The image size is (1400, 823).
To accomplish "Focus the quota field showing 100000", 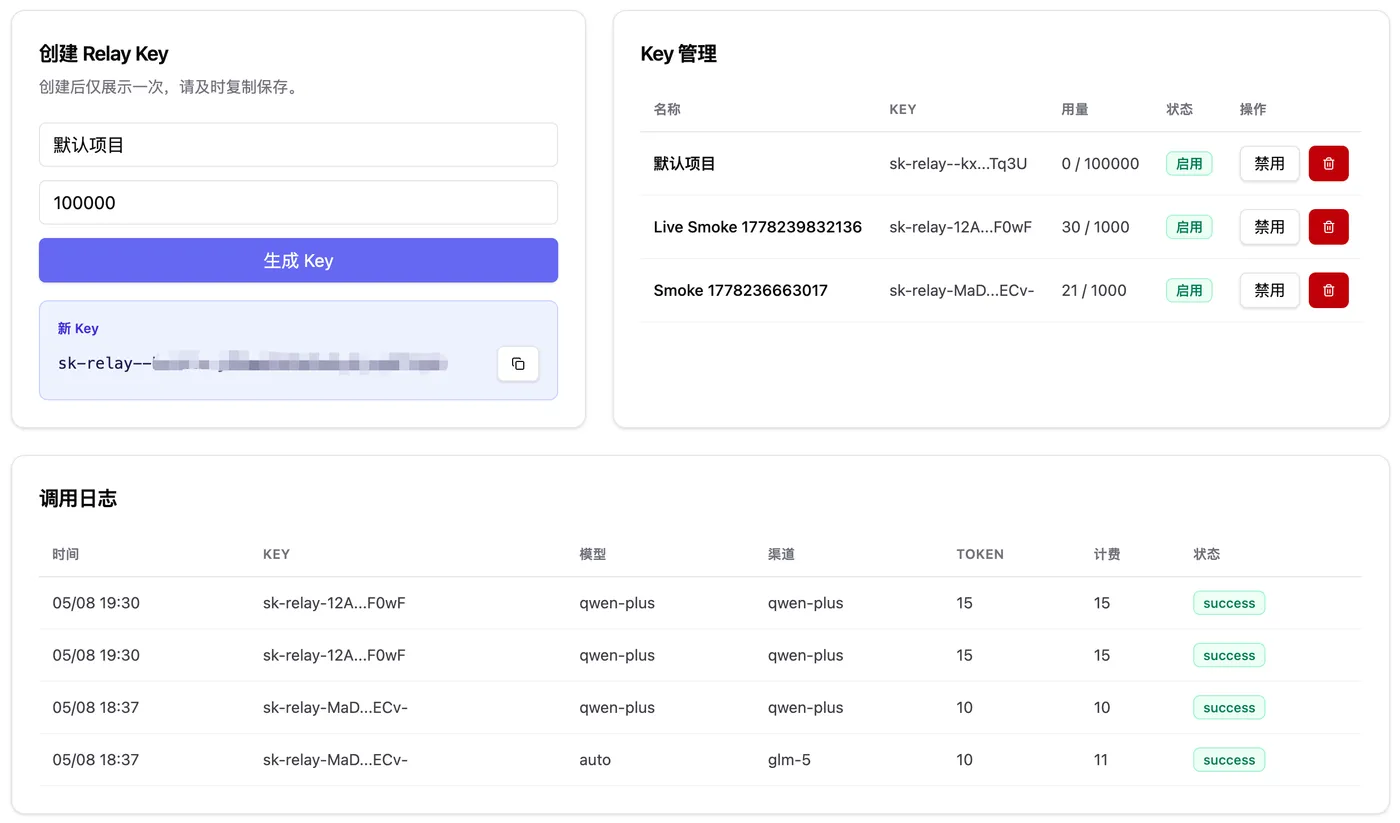I will [x=298, y=203].
